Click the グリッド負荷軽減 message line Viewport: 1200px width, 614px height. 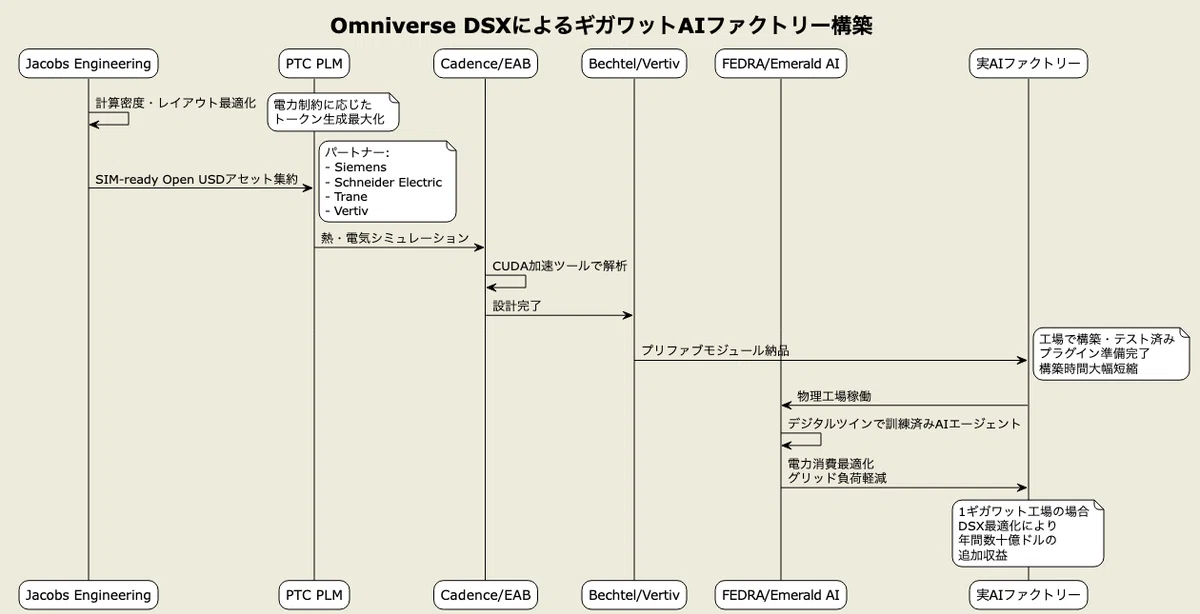(837, 479)
